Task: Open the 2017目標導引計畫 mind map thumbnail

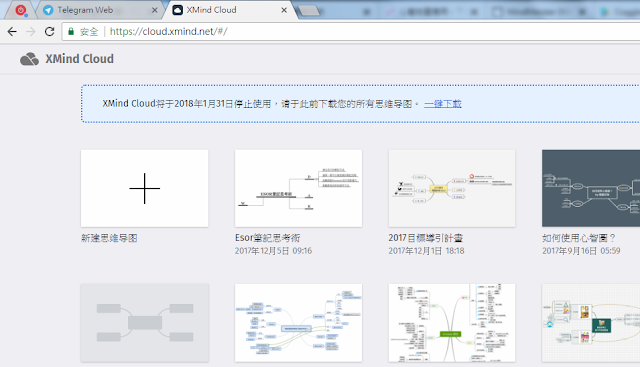Action: 452,188
